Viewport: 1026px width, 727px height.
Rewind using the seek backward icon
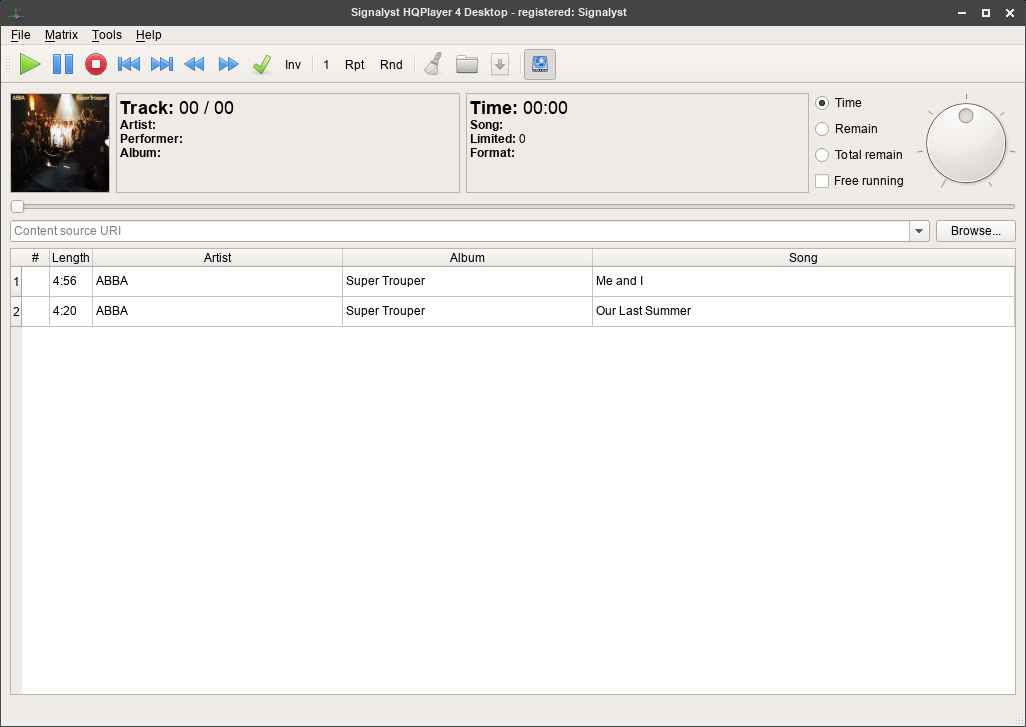tap(195, 65)
